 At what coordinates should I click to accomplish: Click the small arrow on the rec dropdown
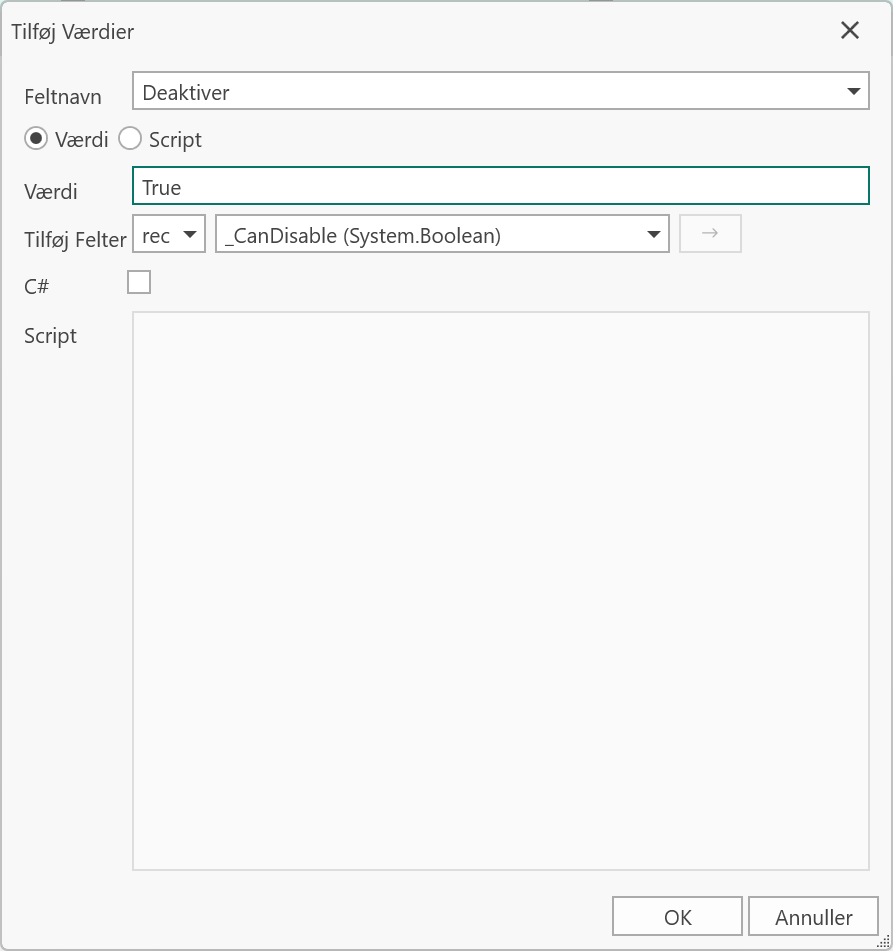[190, 234]
